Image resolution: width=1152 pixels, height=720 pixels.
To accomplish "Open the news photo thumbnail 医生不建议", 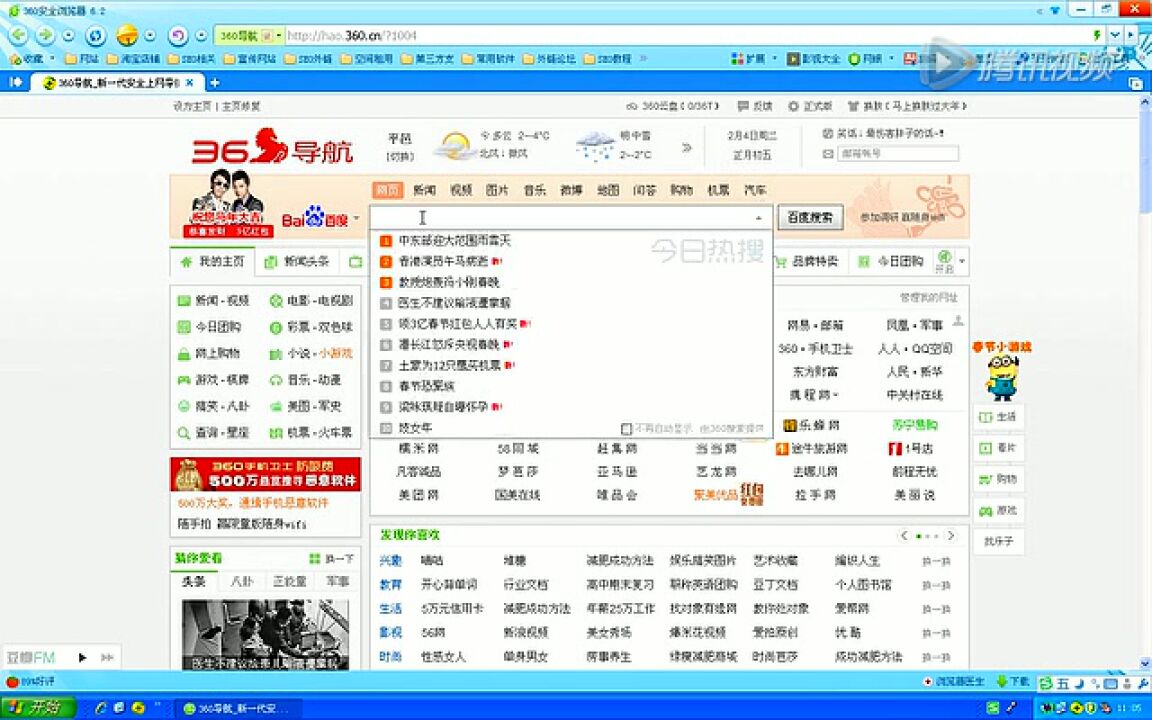I will [x=265, y=635].
